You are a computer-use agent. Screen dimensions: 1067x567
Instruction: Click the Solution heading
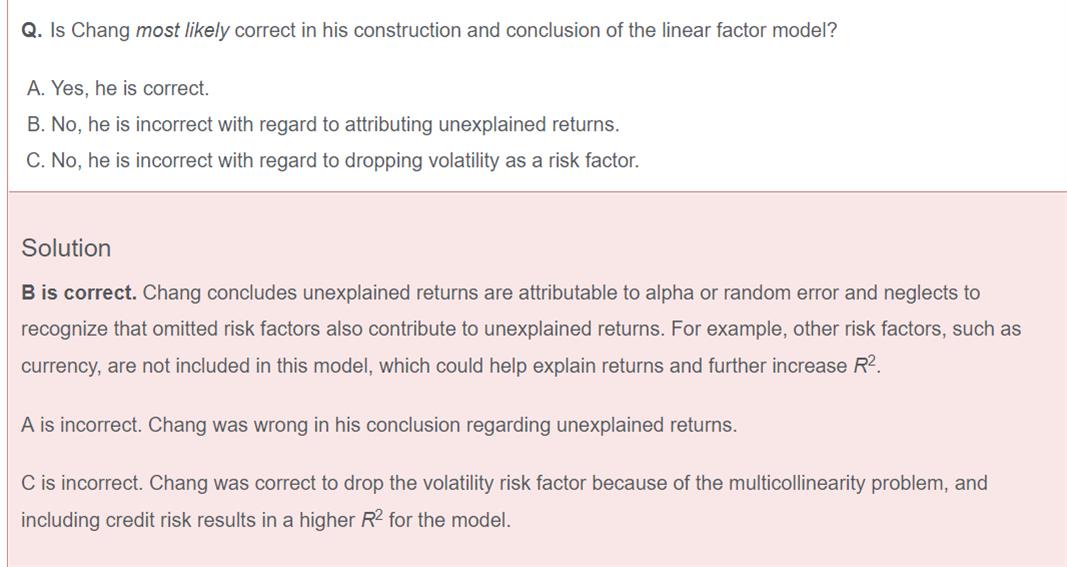pos(66,248)
